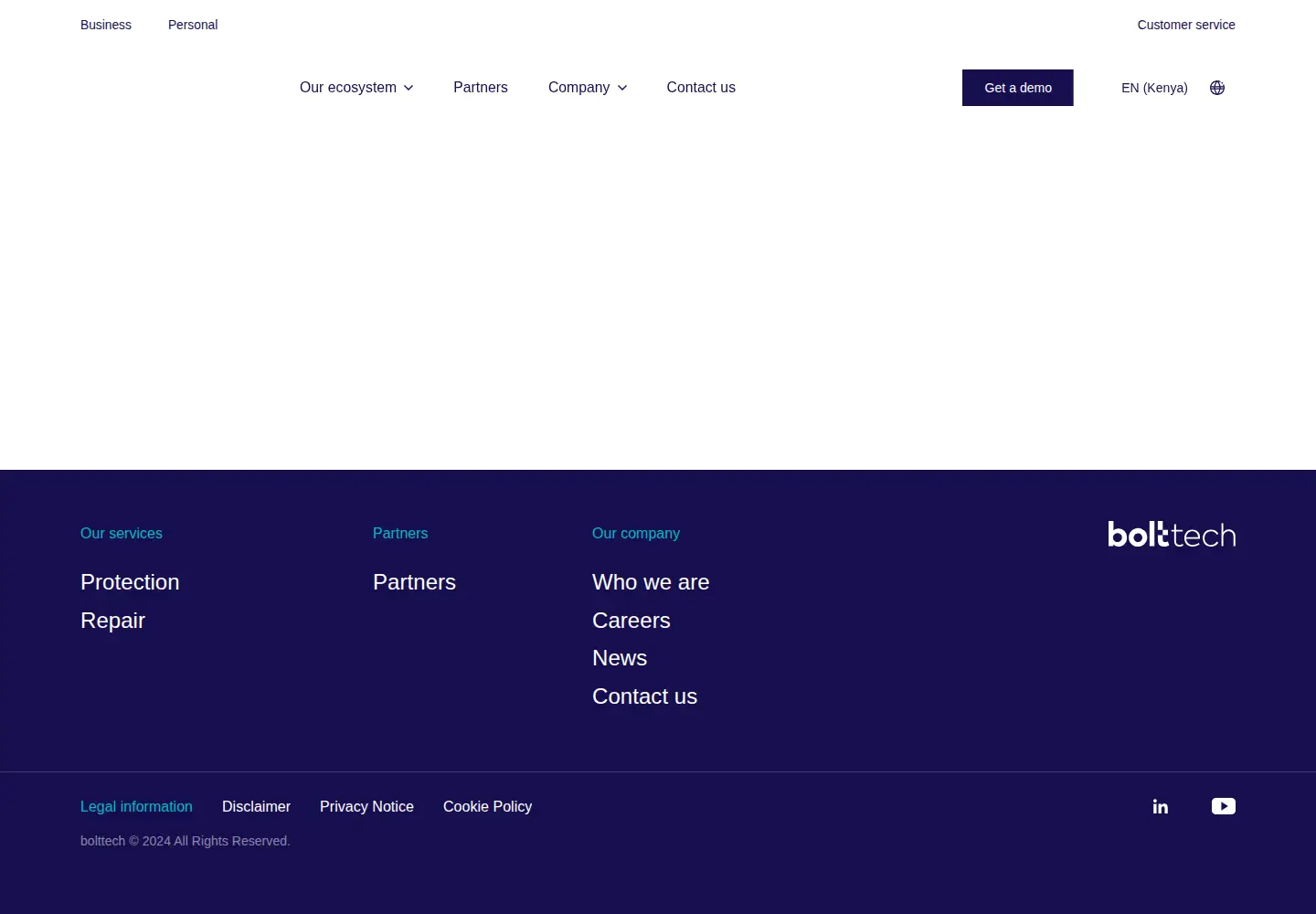Click the bolttech © 2024 copyright text
1316x914 pixels.
(x=186, y=841)
